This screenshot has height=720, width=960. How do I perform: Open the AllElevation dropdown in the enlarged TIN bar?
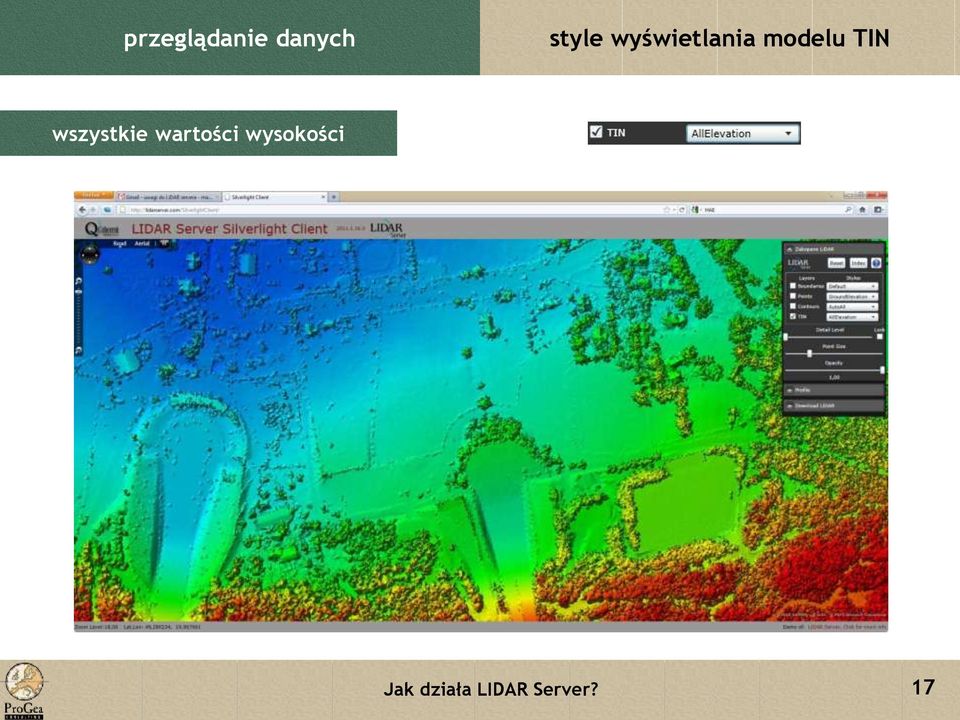[742, 133]
